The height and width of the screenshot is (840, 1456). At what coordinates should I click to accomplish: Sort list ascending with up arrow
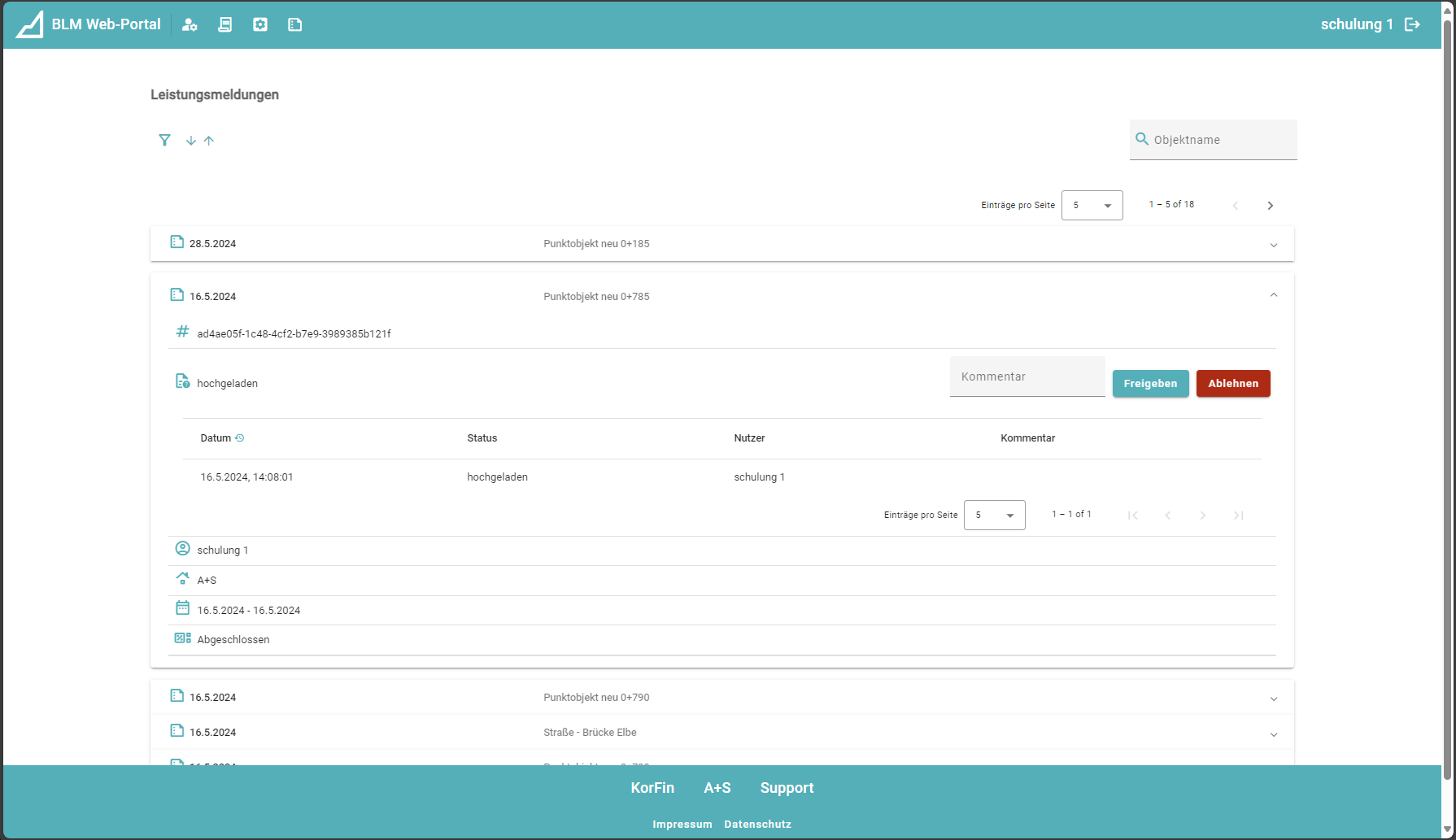coord(209,141)
